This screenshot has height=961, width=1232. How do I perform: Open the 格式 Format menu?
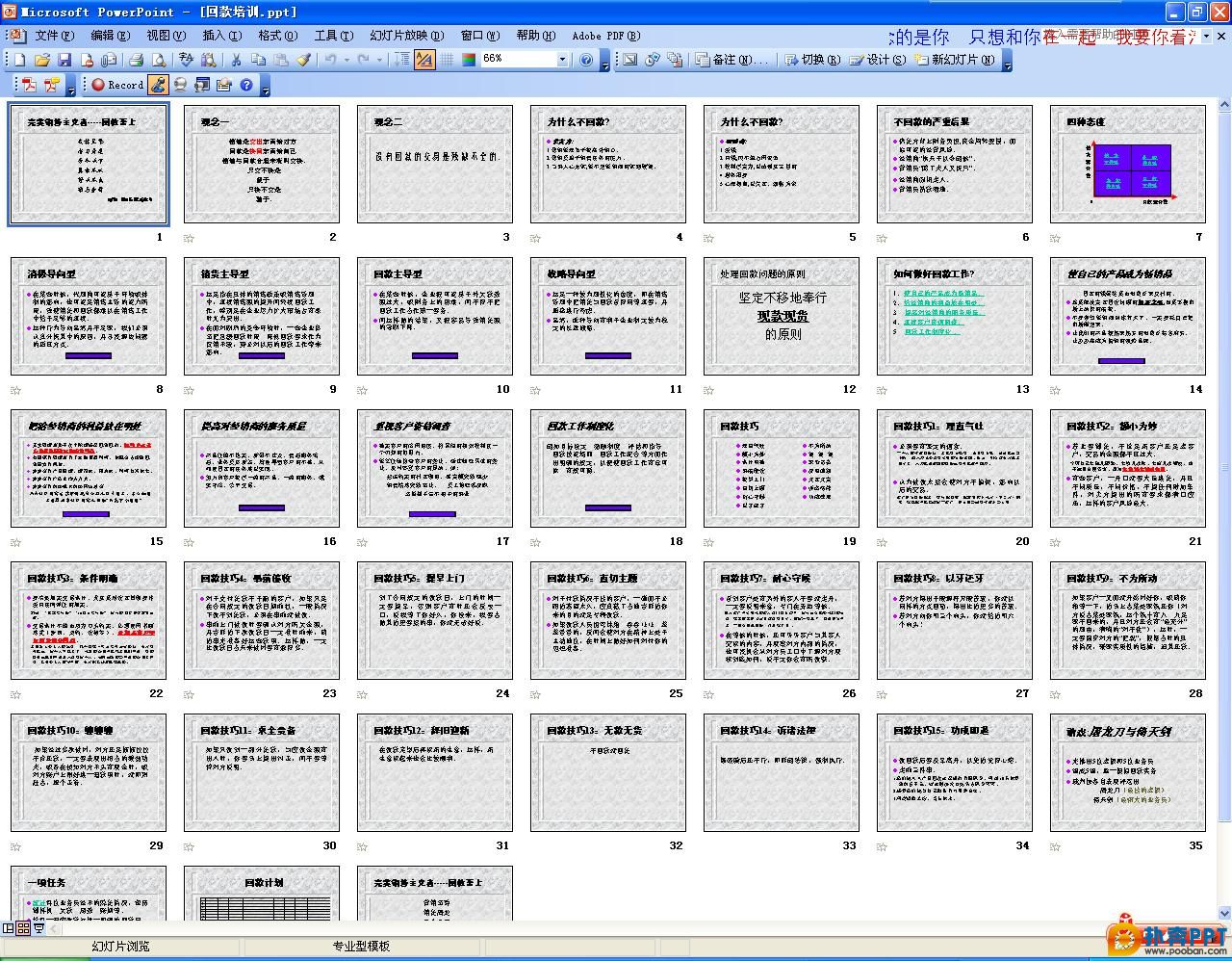(x=277, y=36)
